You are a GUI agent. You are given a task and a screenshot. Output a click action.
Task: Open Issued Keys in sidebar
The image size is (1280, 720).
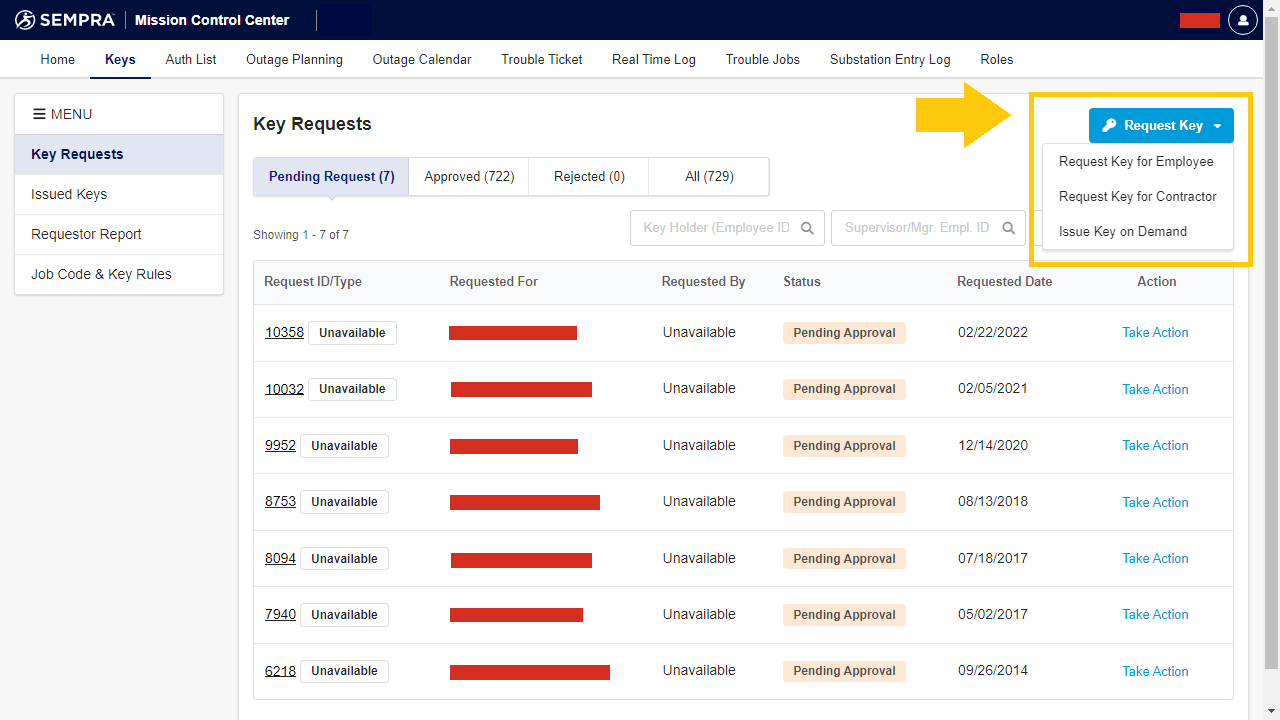(x=69, y=195)
